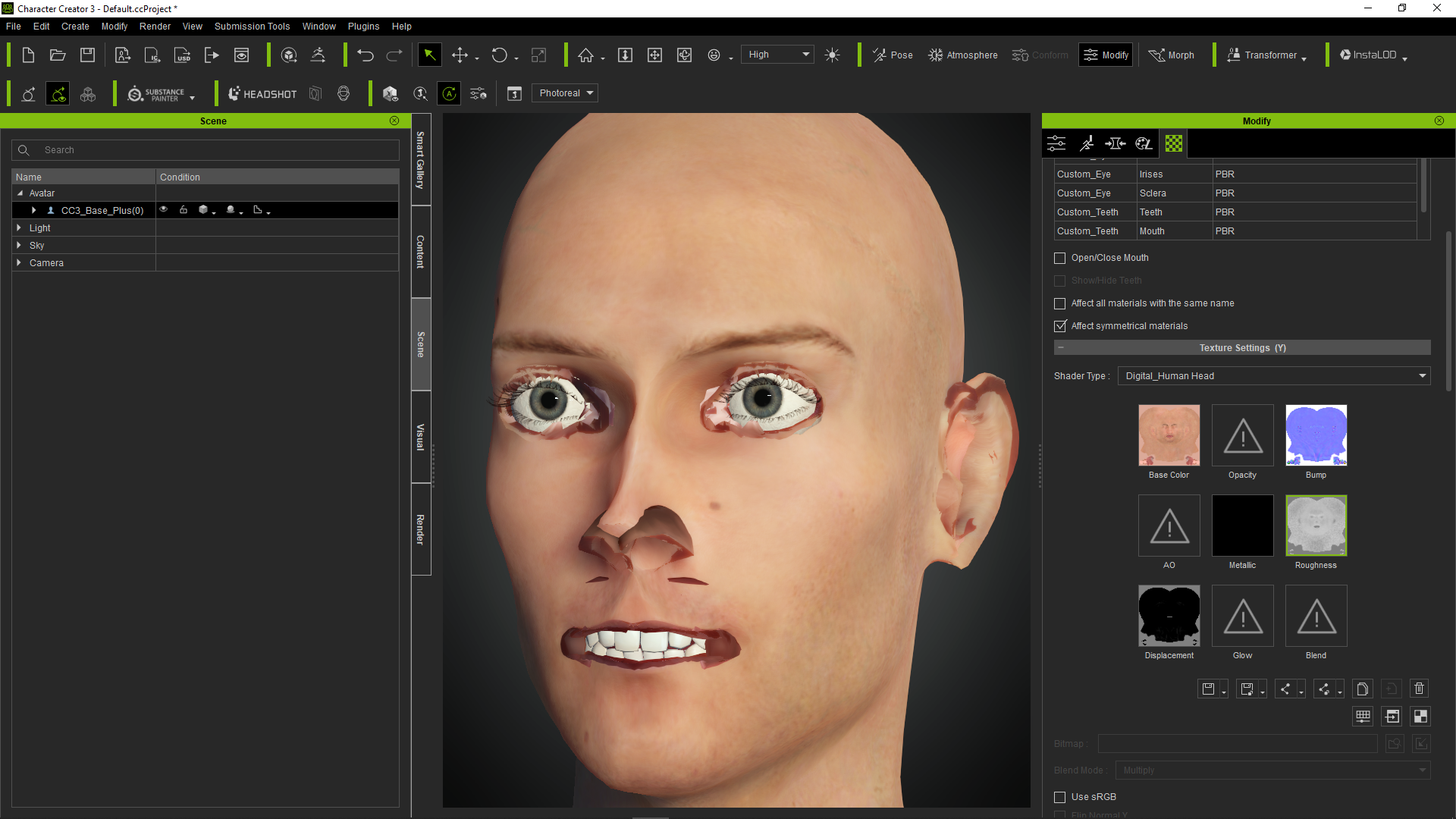Click the face expression icon in toolbar

pos(714,55)
